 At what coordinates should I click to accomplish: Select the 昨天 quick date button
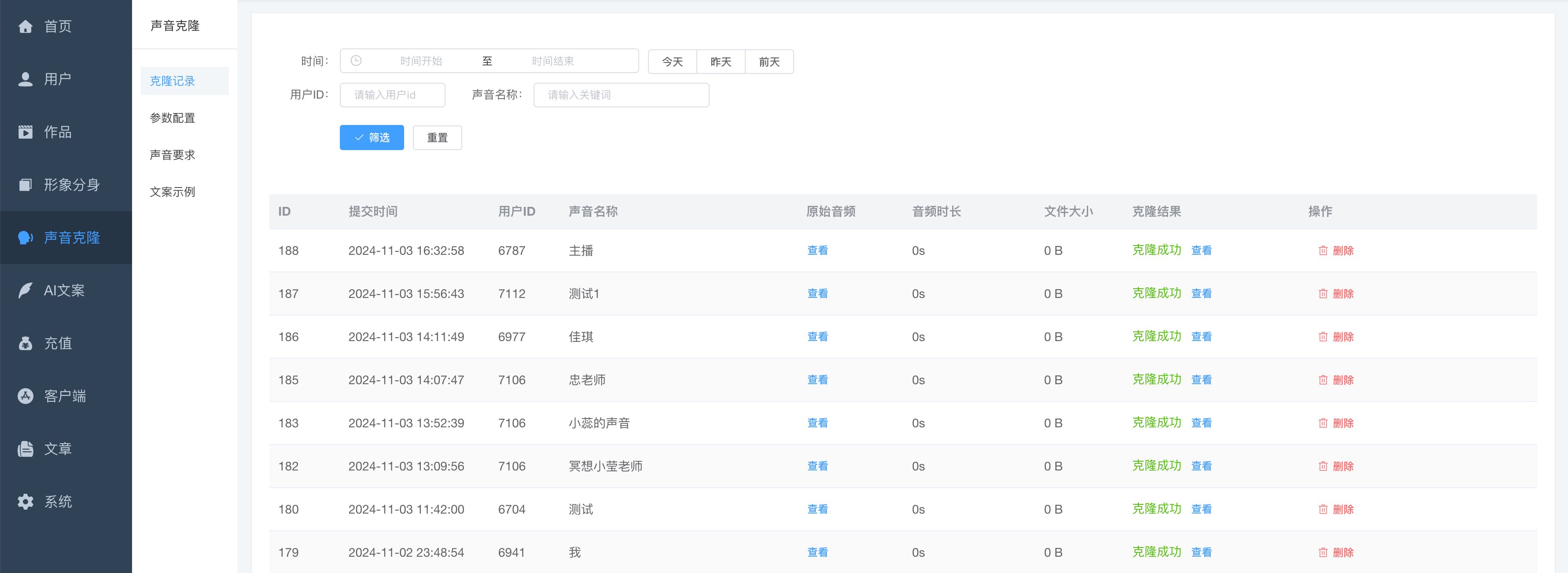[x=721, y=62]
